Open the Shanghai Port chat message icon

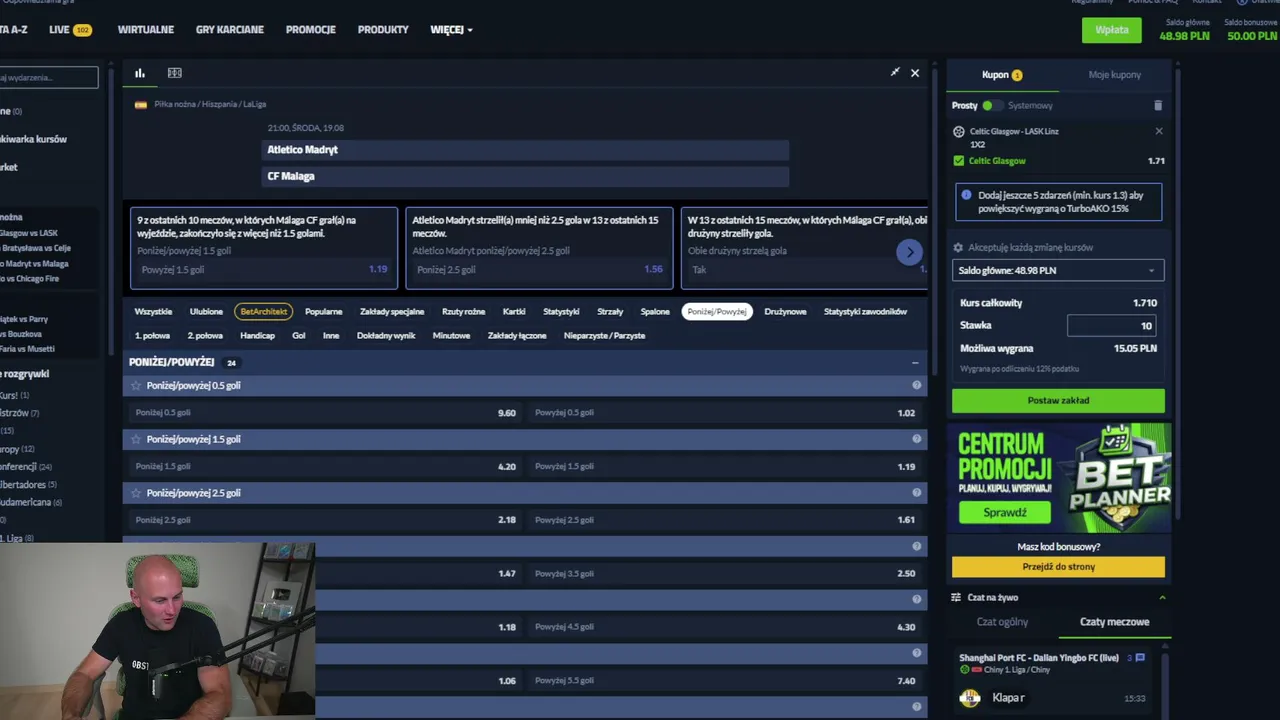[1140, 658]
